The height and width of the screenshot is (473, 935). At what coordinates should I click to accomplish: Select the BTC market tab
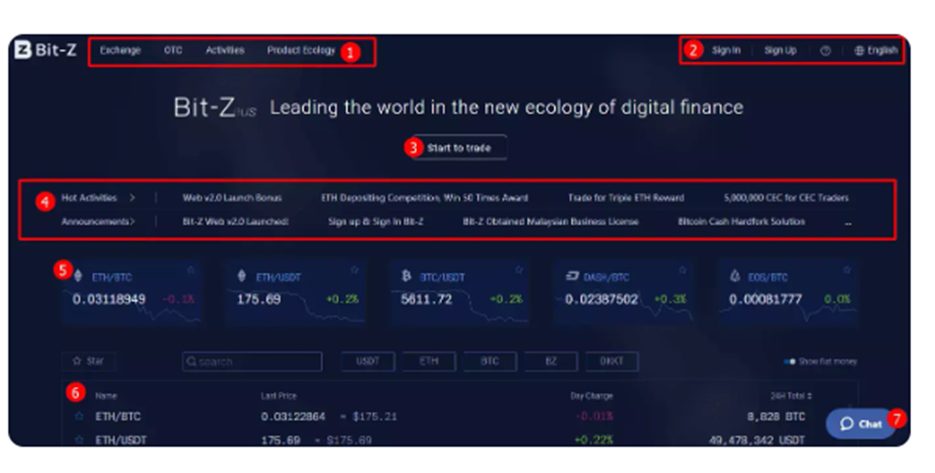pyautogui.click(x=490, y=361)
